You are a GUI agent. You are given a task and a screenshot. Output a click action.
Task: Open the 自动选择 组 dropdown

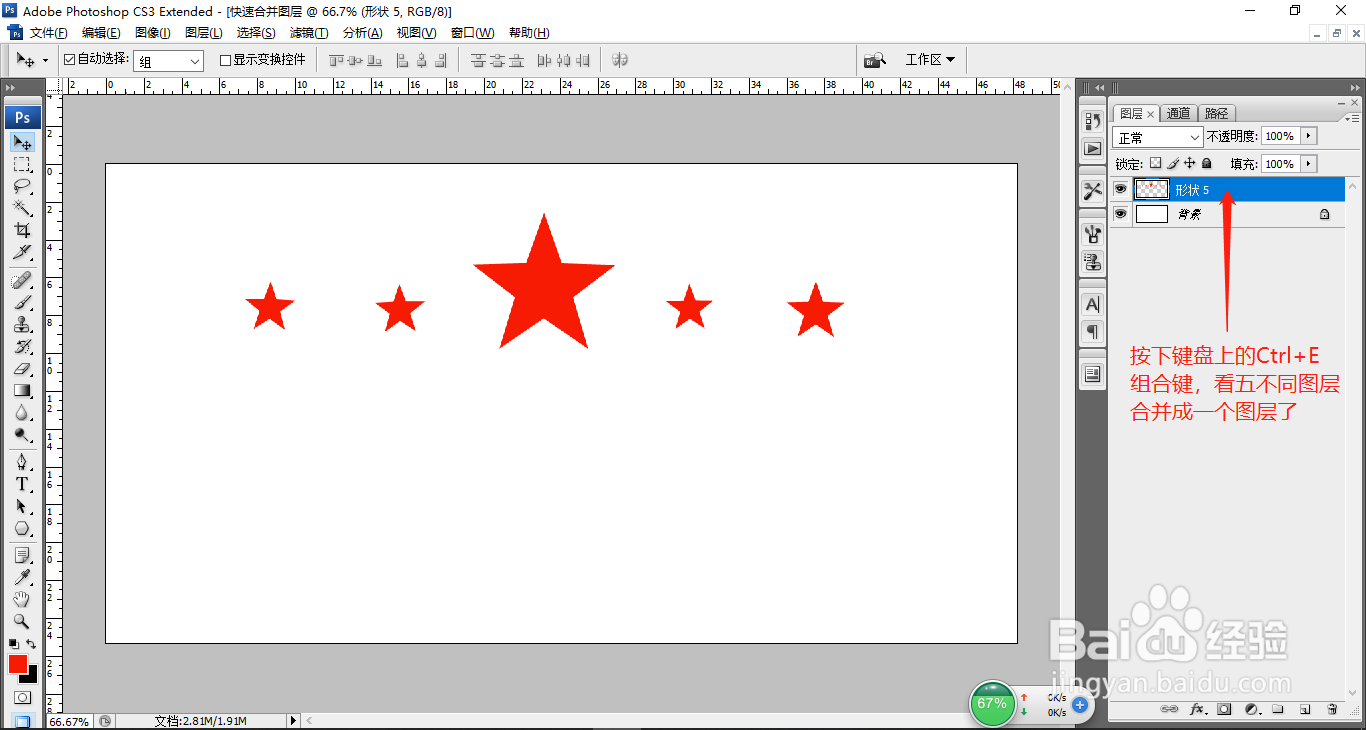[169, 61]
